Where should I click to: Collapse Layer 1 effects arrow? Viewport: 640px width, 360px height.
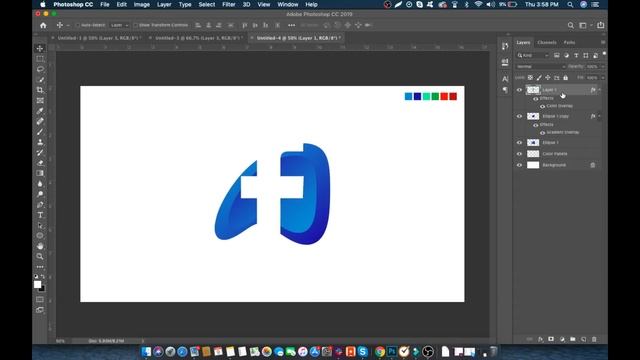600,90
